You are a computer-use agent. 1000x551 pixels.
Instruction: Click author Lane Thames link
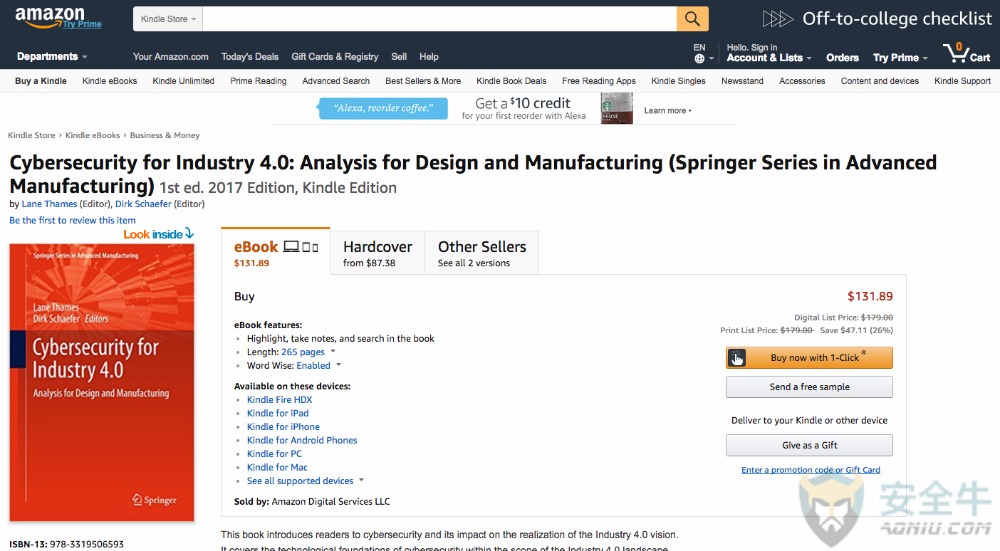(49, 204)
